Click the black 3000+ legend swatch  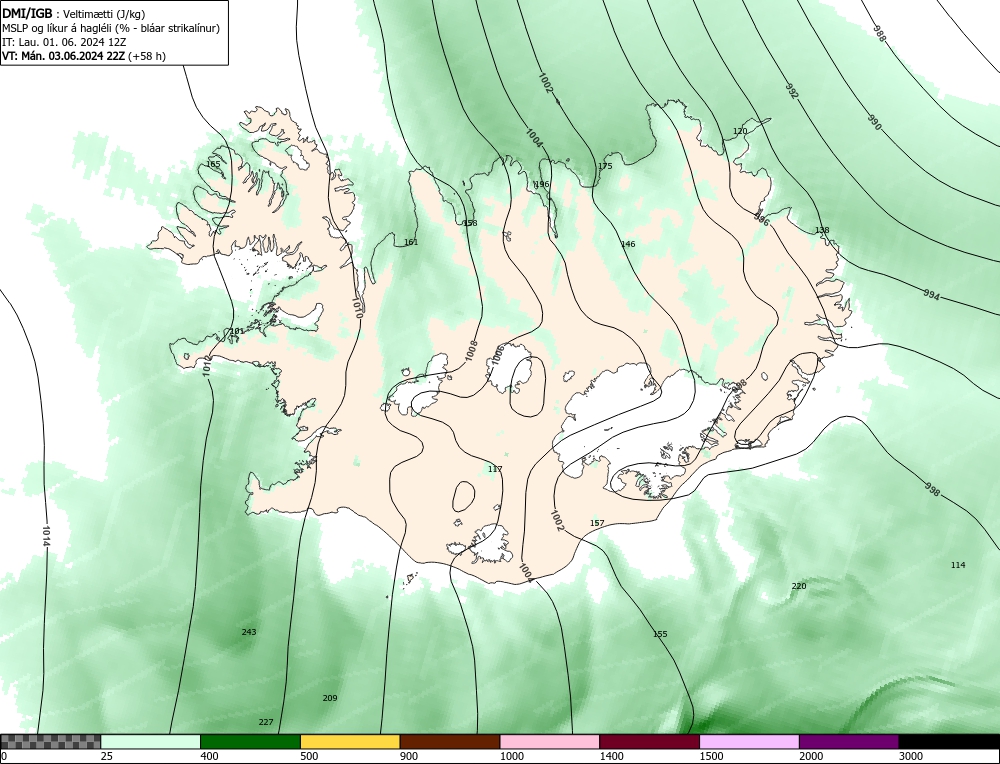pos(949,741)
